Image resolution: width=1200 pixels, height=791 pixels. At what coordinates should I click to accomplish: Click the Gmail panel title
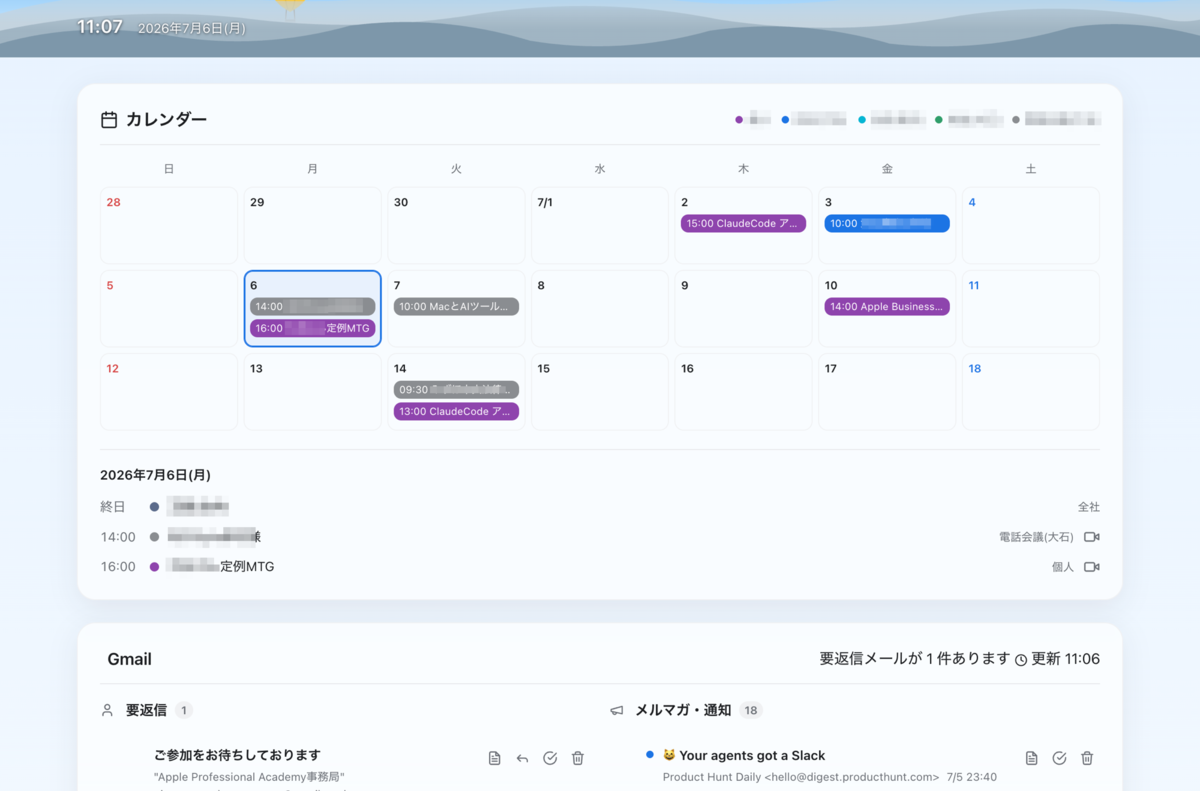[x=129, y=659]
